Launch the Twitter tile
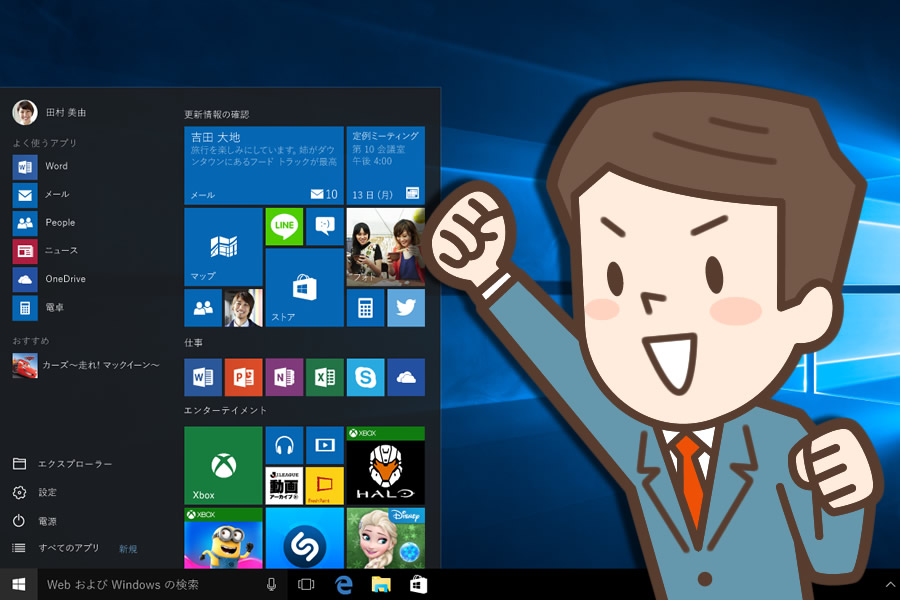 click(x=406, y=308)
